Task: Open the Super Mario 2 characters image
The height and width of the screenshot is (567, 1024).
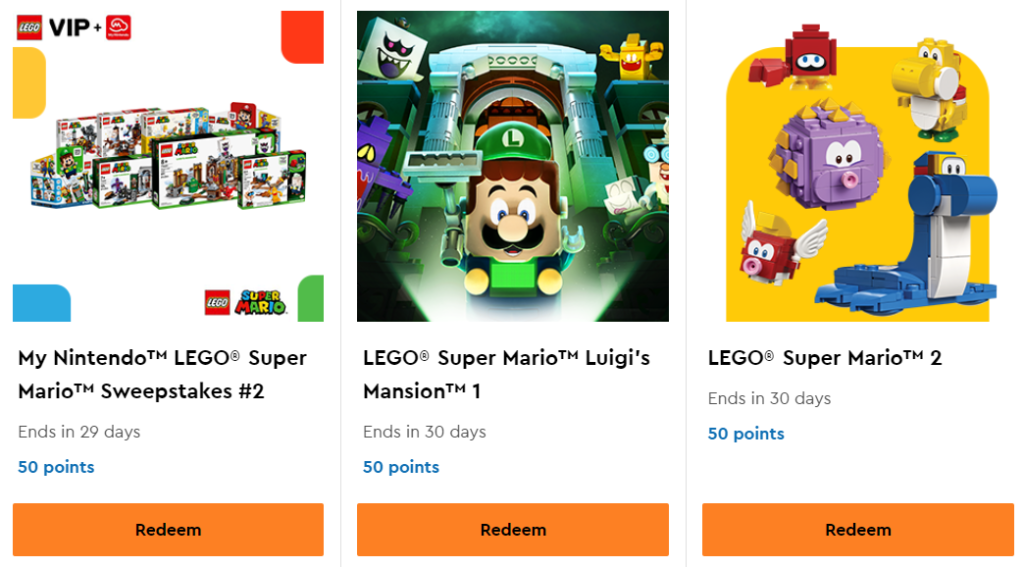Action: (x=857, y=166)
